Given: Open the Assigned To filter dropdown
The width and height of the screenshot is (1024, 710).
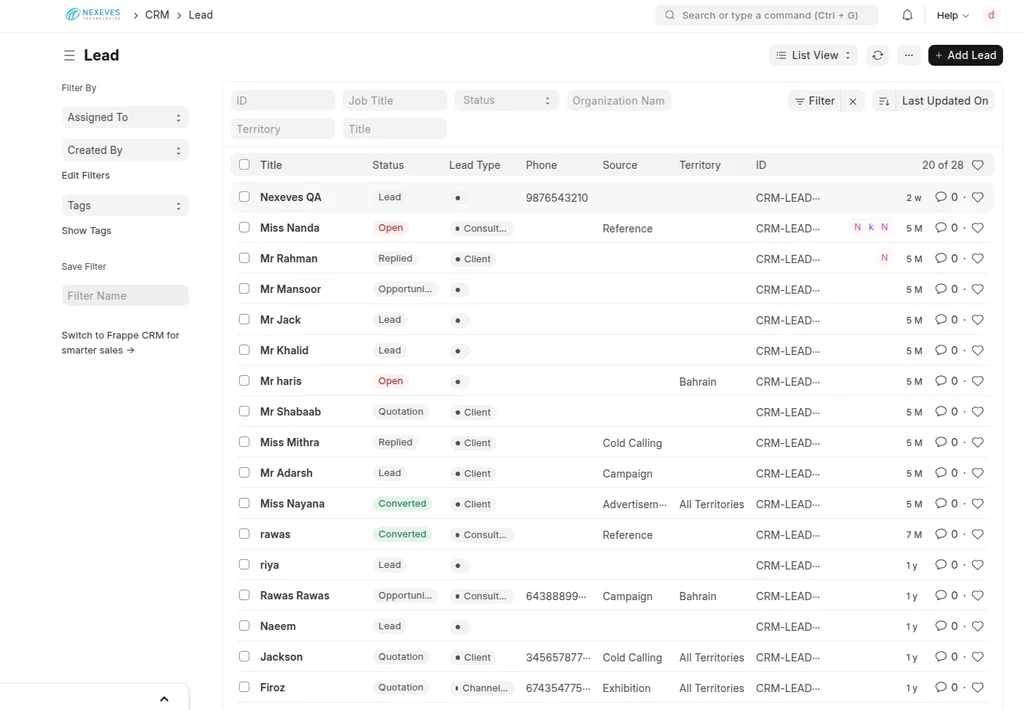Looking at the screenshot, I should [125, 118].
